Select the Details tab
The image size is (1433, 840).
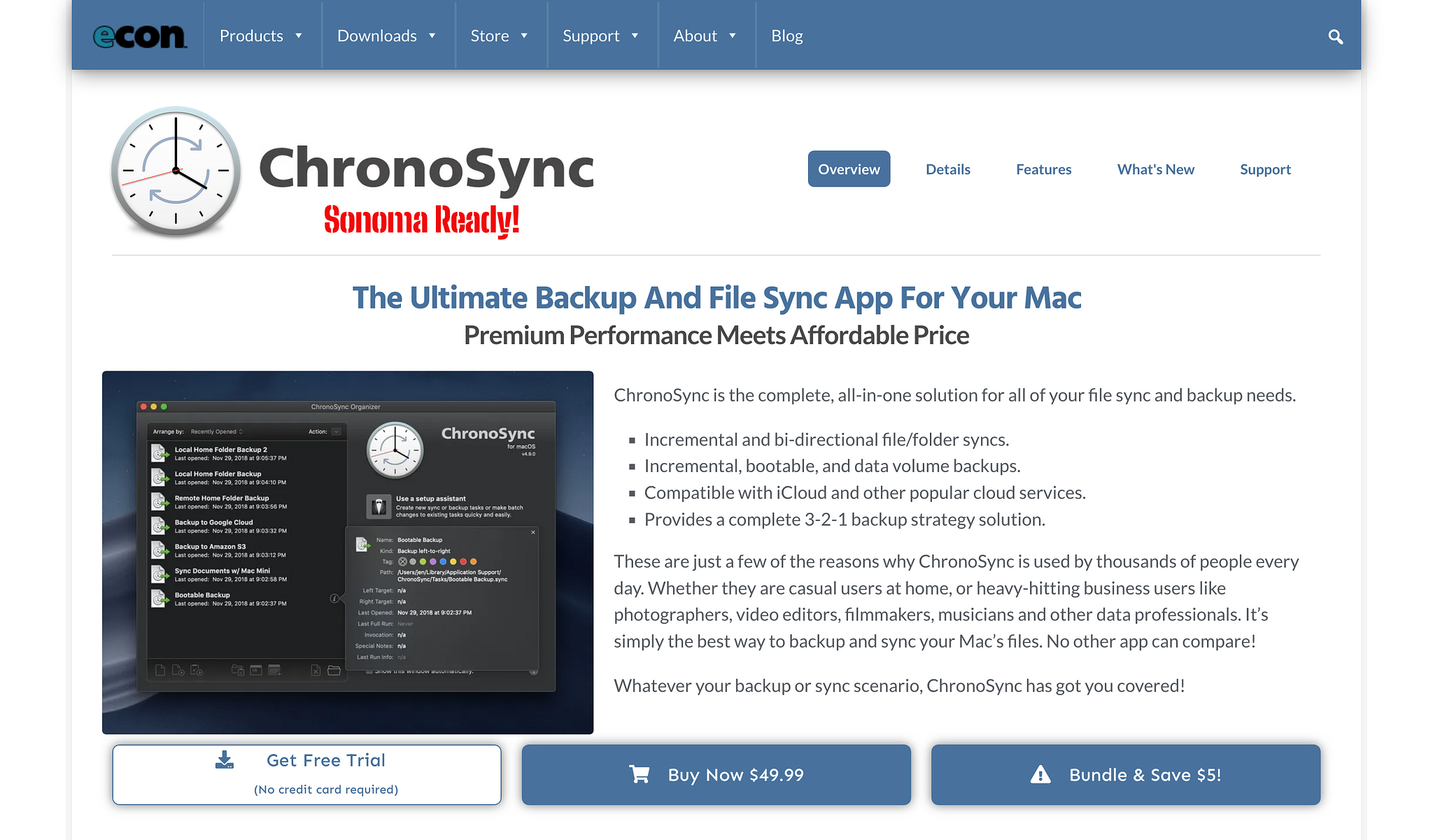point(947,168)
